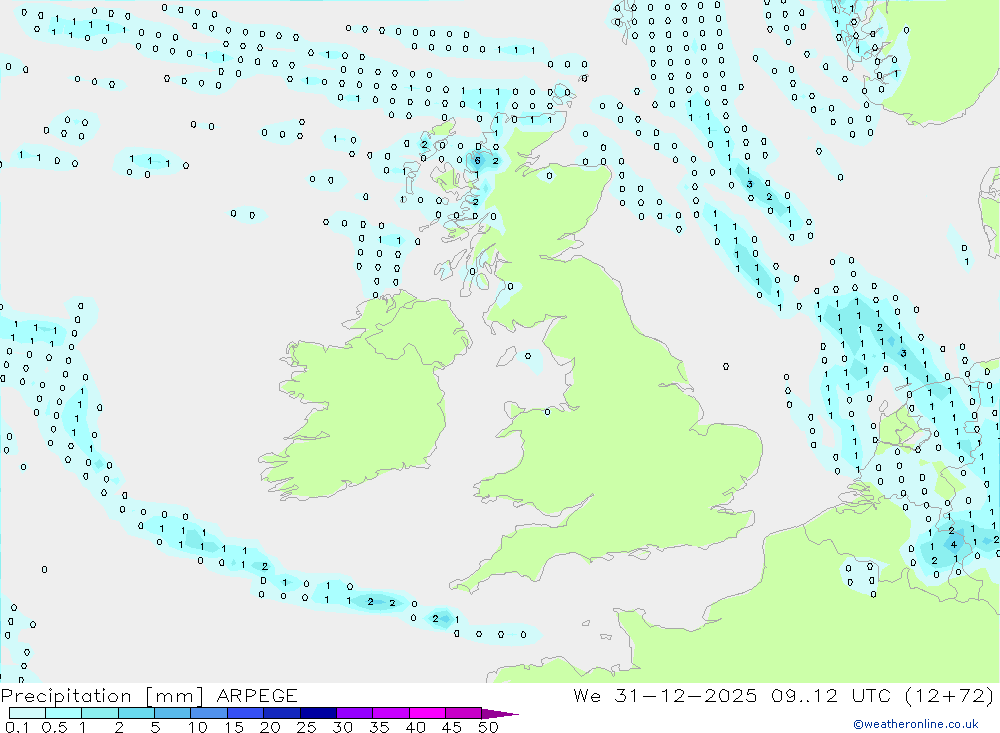Pick the 10–15 mm legend swatch

point(209,713)
